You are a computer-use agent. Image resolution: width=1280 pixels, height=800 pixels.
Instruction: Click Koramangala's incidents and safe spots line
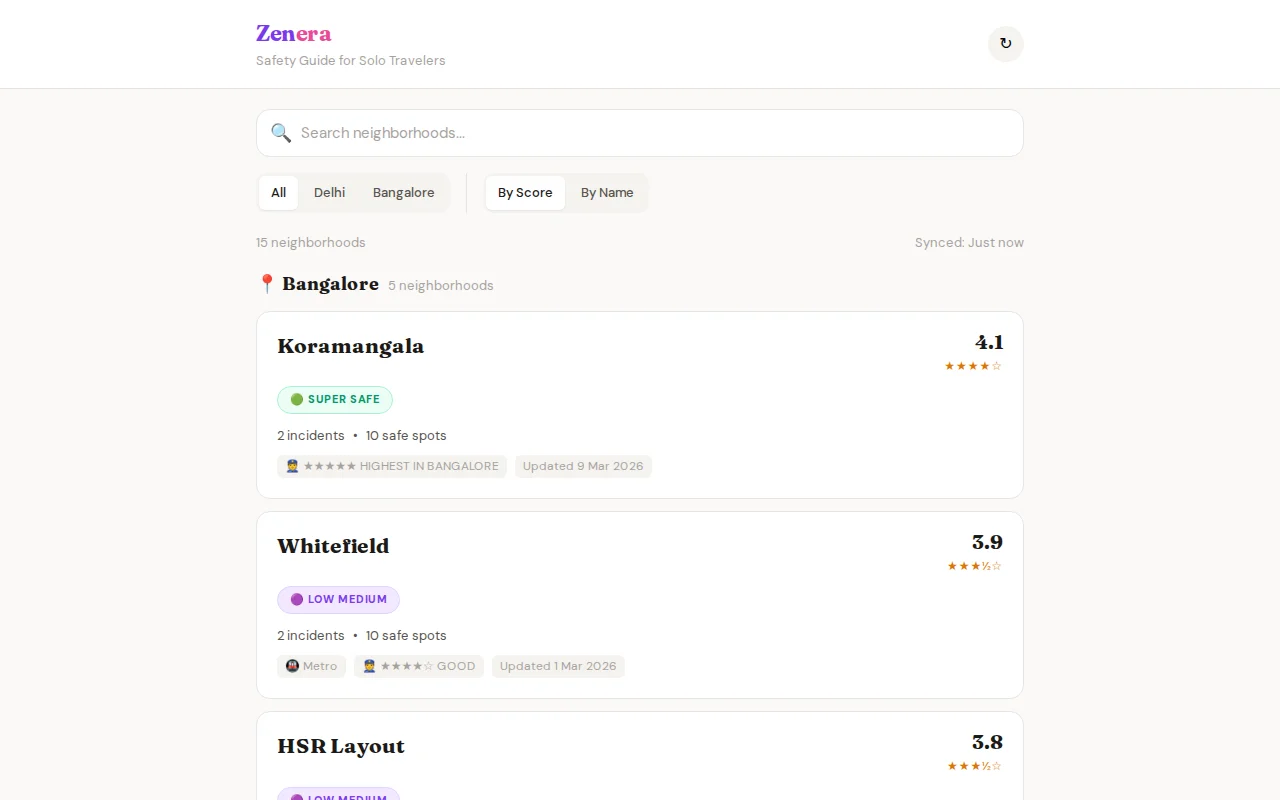pos(362,436)
